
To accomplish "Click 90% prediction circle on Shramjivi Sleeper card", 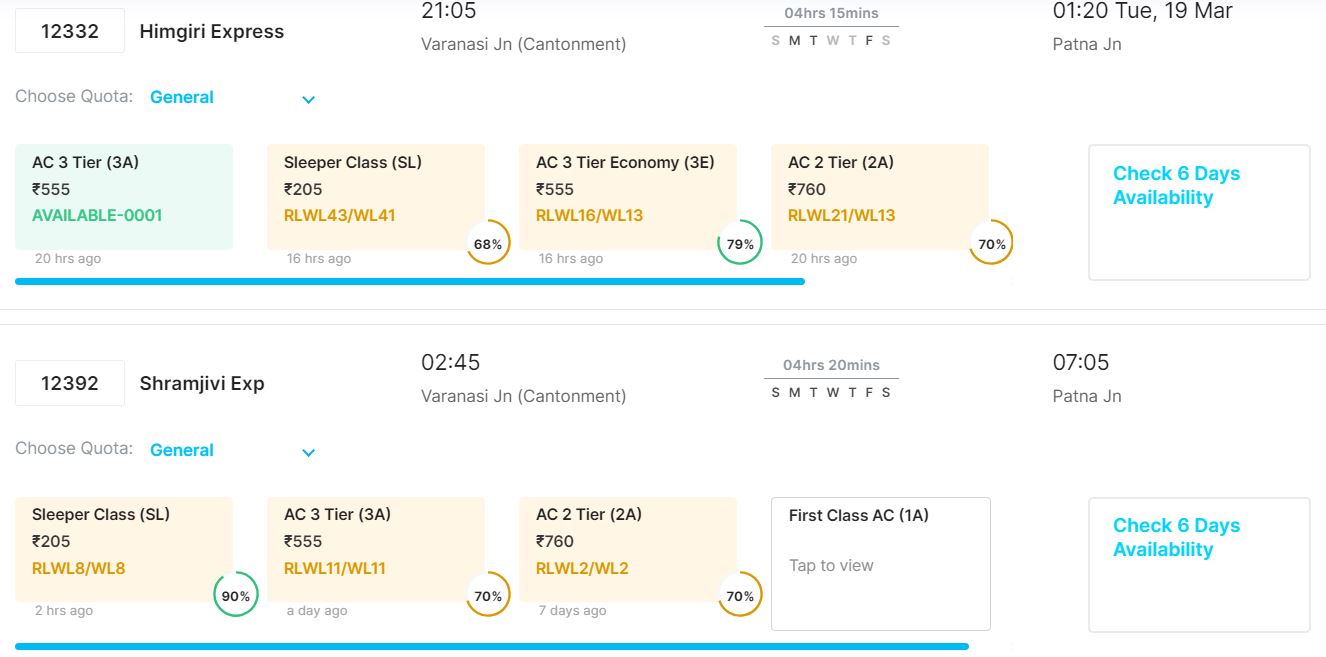I will pos(236,595).
